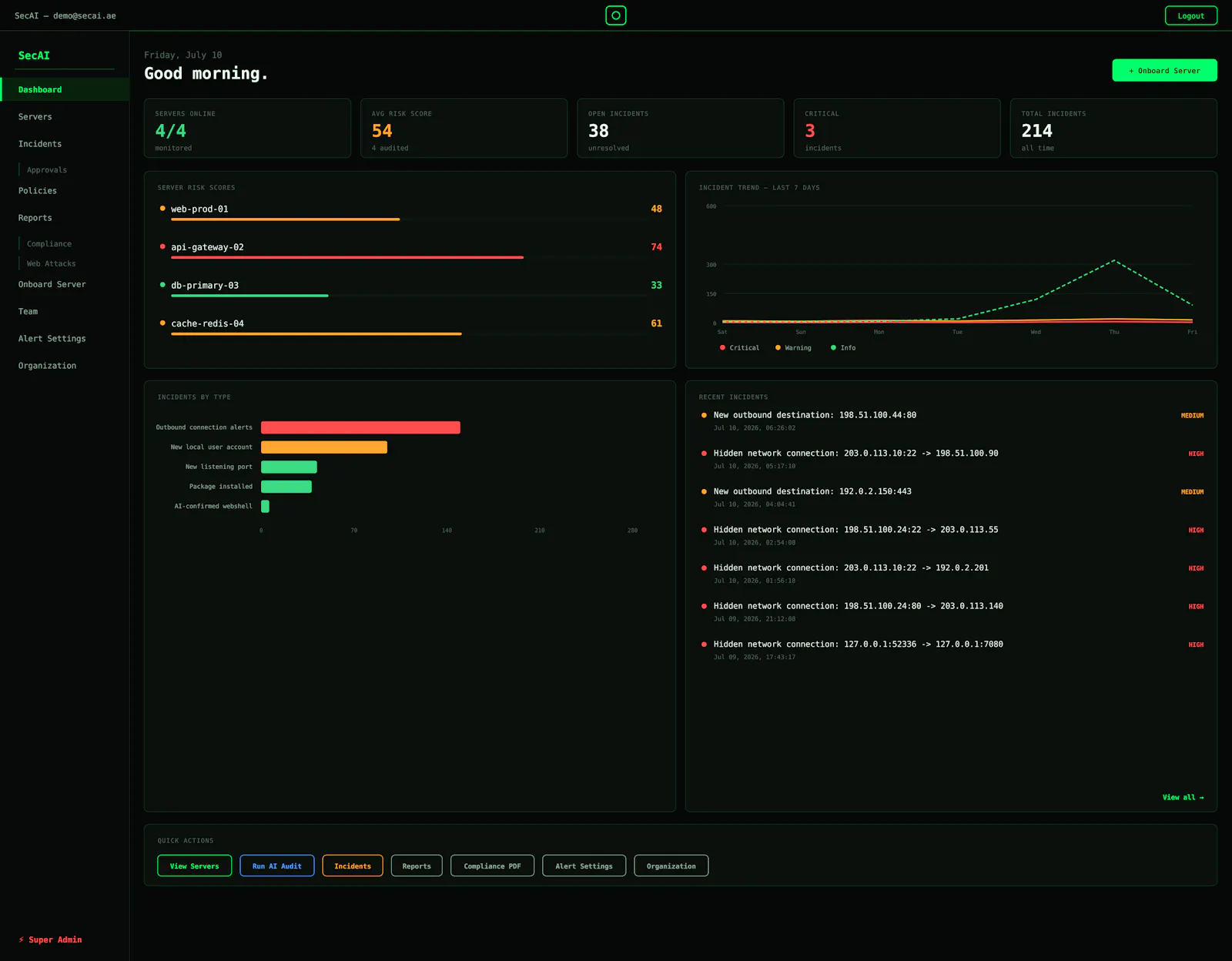Click the Organization quick action button
Screen dimensions: 1232x961
click(671, 866)
